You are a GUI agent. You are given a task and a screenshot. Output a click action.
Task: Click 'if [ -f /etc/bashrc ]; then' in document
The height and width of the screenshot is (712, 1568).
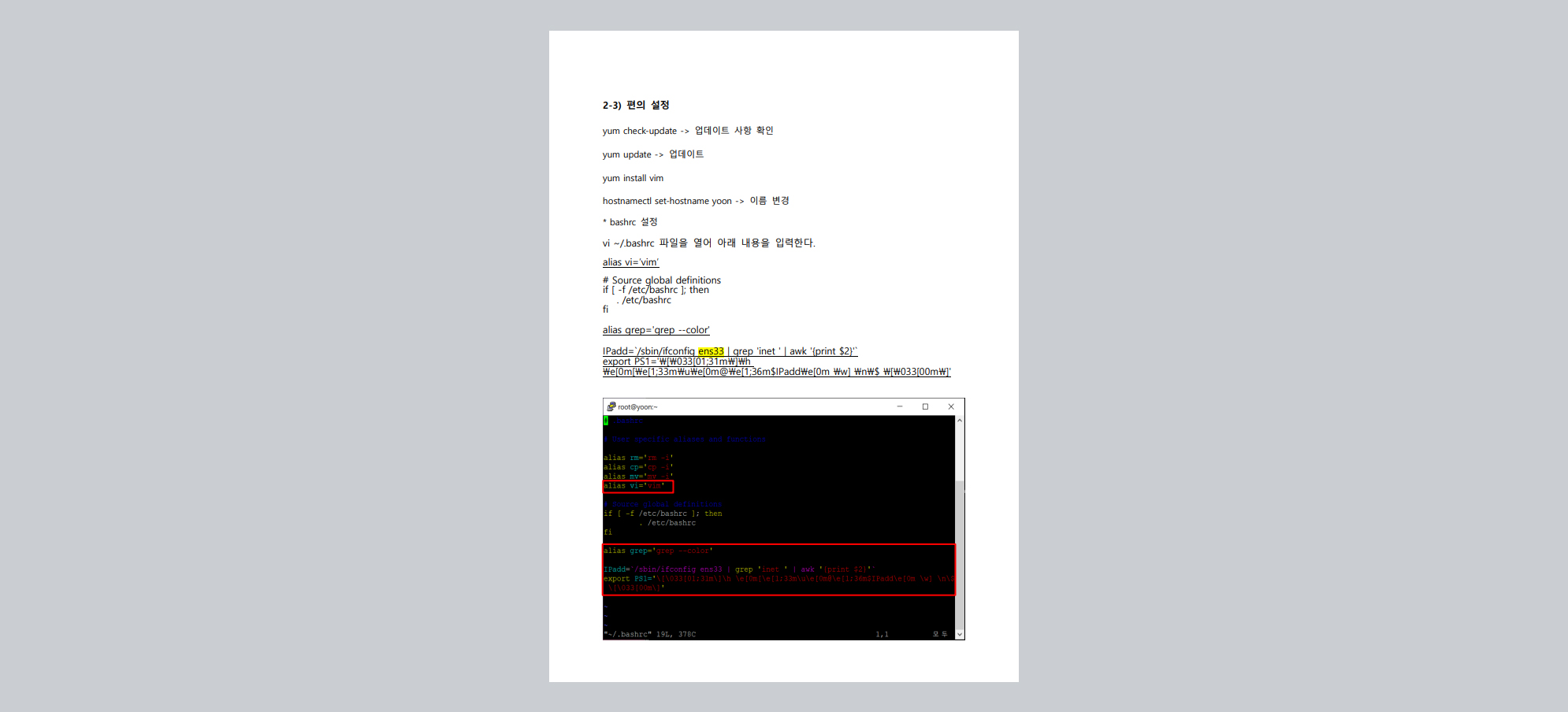click(656, 290)
